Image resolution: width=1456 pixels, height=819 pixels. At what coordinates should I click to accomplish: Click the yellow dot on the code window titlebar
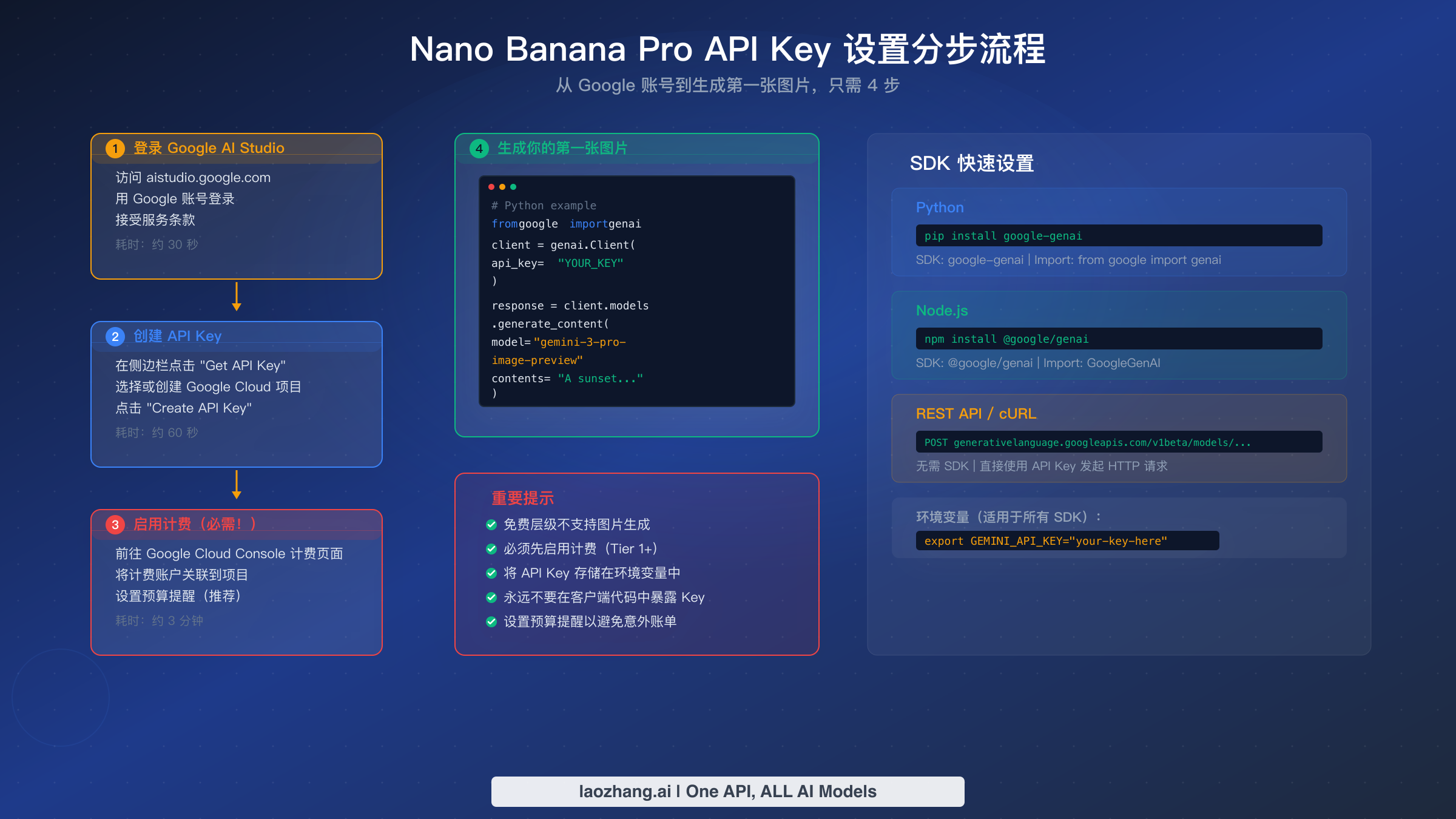tap(501, 187)
